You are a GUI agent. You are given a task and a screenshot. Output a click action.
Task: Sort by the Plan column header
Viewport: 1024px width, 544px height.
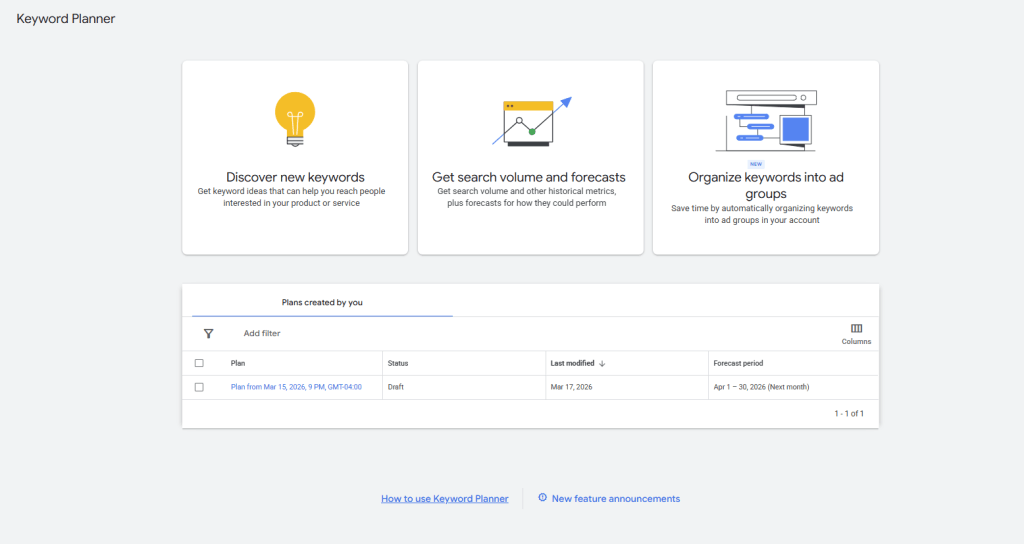pos(238,363)
